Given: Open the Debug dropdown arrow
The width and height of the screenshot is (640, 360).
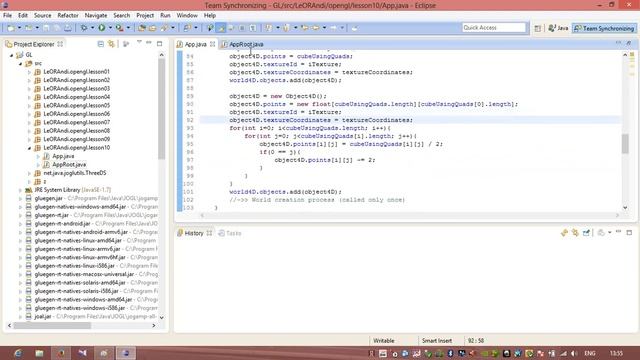Looking at the screenshot, I should pyautogui.click(x=92, y=28).
